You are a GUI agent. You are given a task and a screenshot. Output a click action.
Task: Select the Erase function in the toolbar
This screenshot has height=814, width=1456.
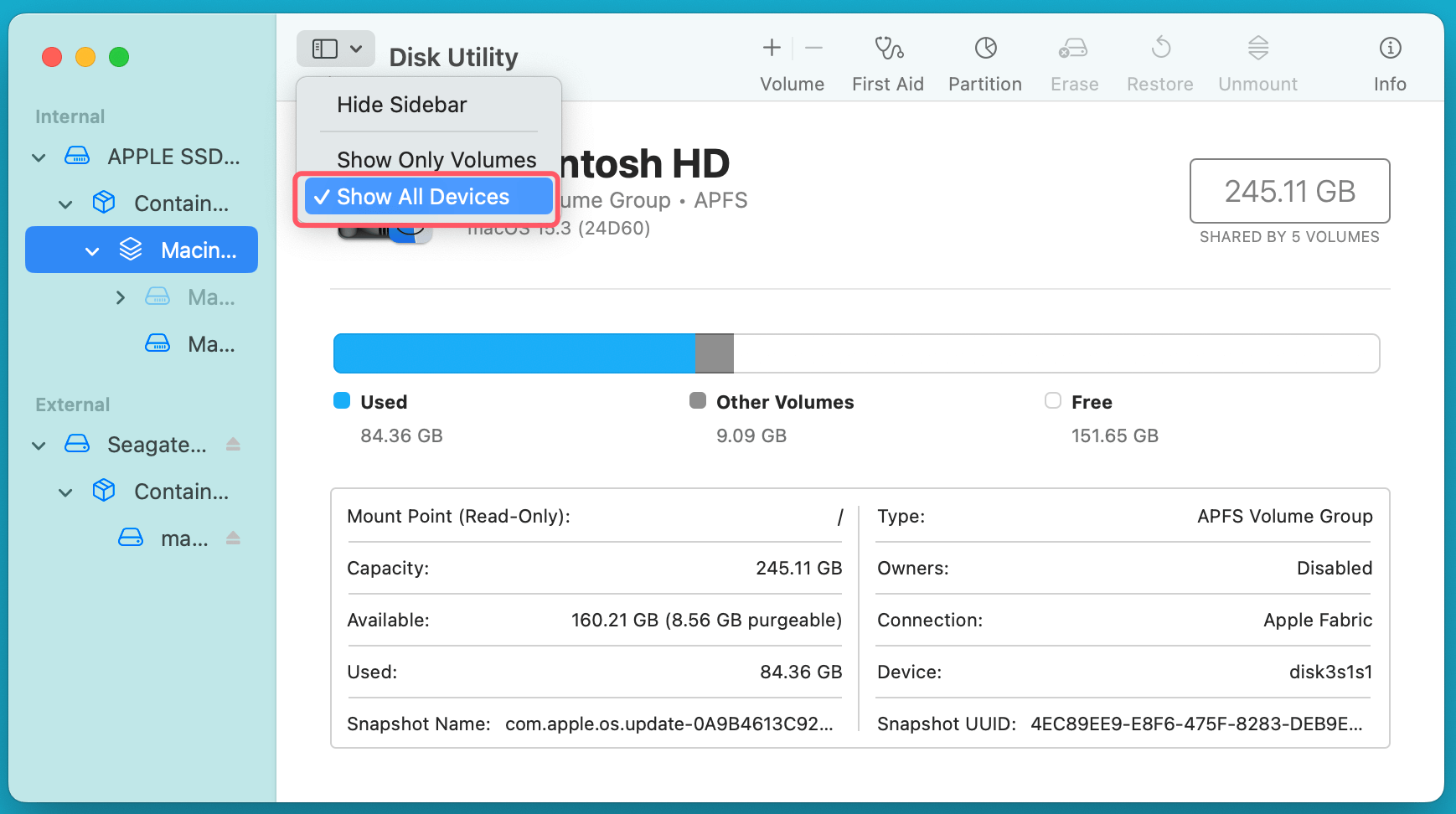tap(1073, 63)
